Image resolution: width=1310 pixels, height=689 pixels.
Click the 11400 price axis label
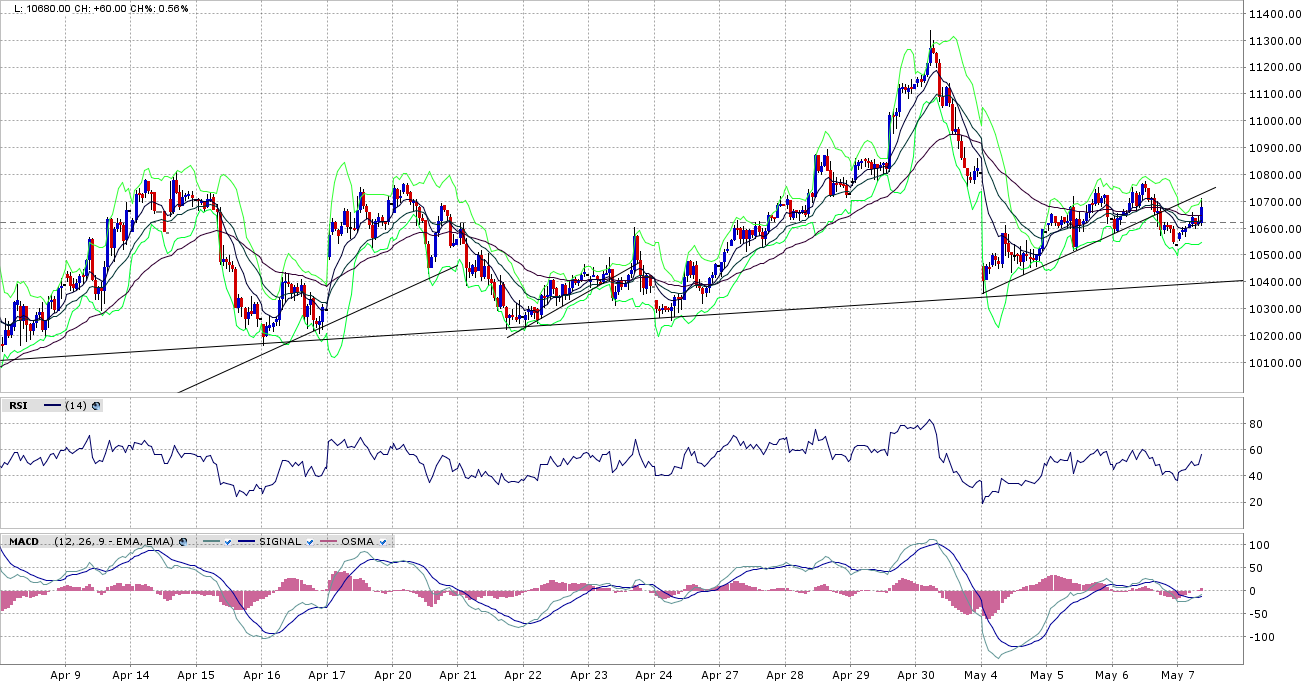coord(1273,14)
